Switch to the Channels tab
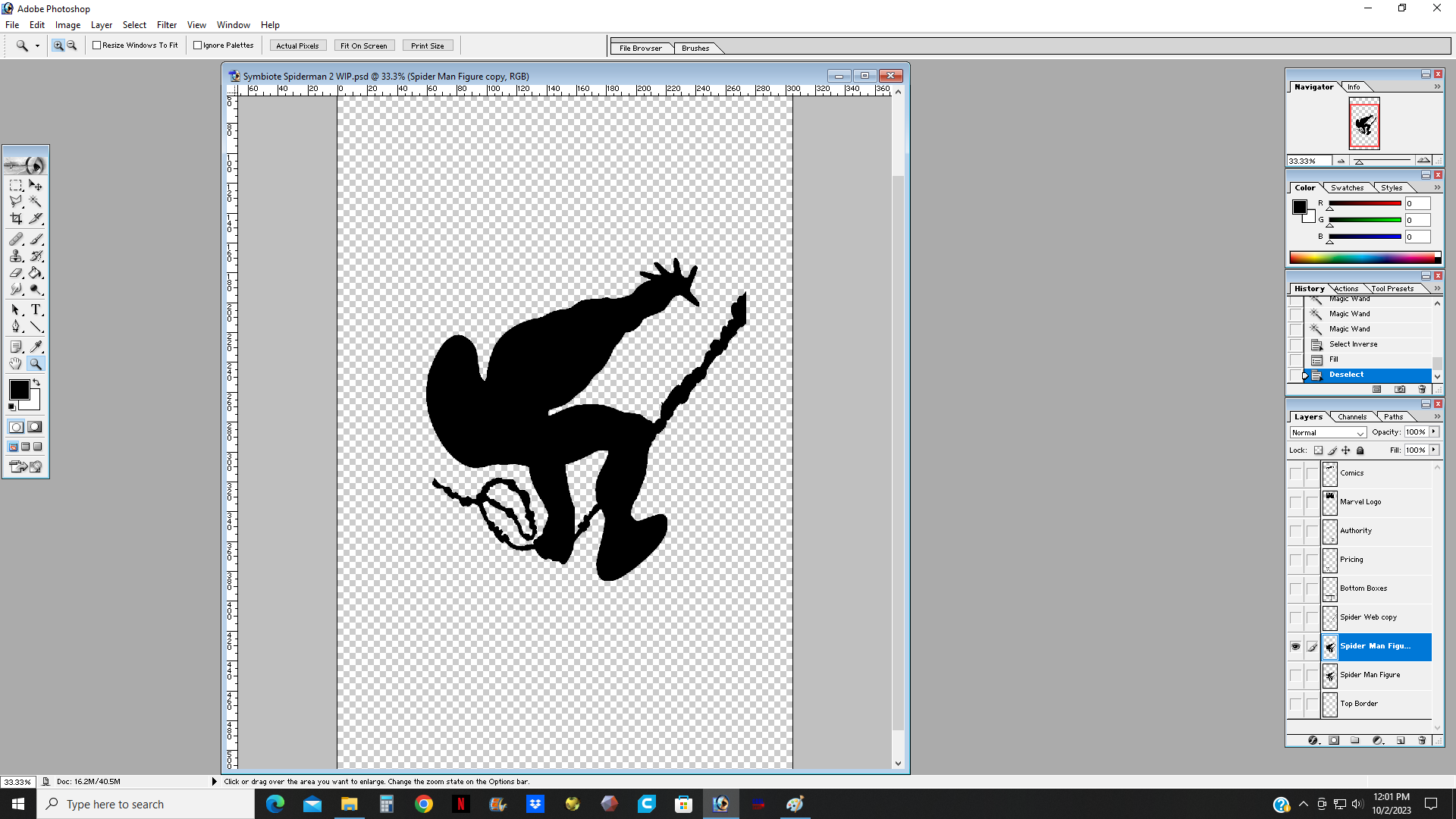The height and width of the screenshot is (819, 1456). [1351, 416]
